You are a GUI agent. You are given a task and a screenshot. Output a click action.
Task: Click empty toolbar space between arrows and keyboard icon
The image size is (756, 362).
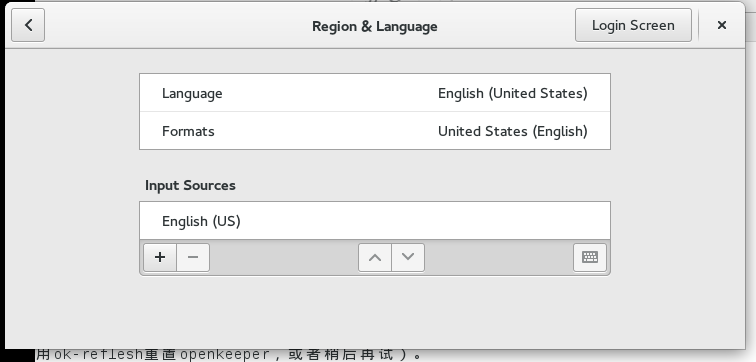499,257
